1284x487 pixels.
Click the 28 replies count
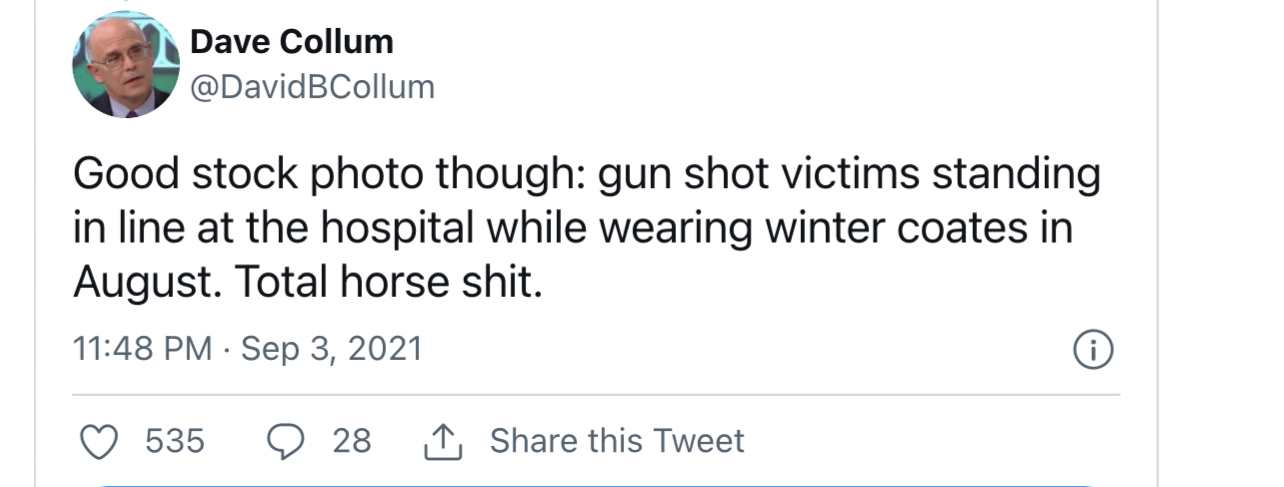[x=351, y=441]
